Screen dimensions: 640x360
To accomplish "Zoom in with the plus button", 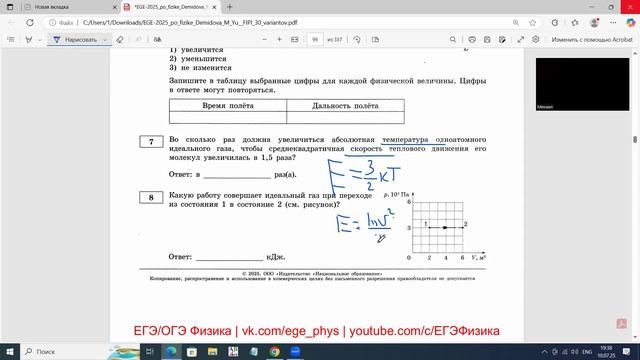I will [280, 40].
